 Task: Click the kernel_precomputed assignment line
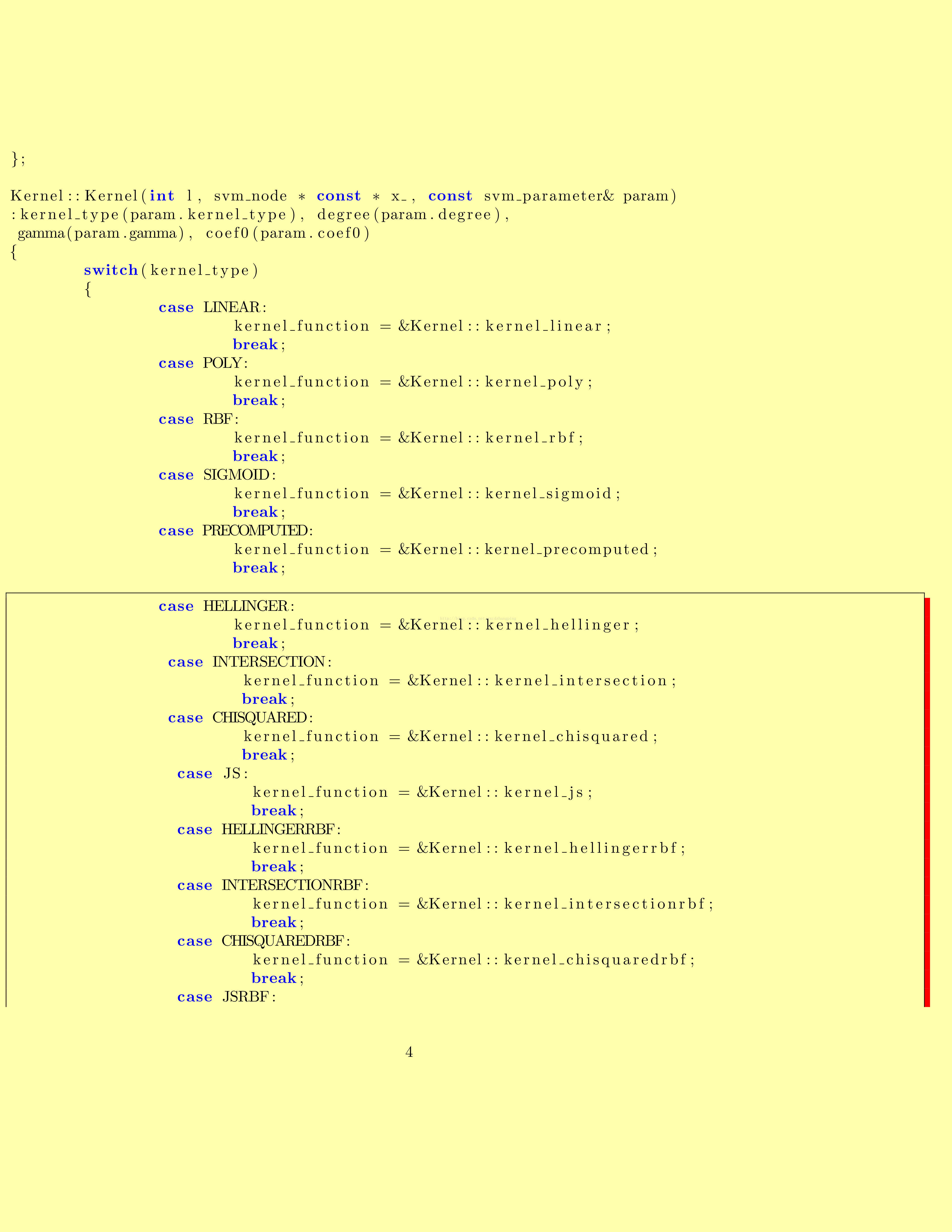click(x=446, y=550)
